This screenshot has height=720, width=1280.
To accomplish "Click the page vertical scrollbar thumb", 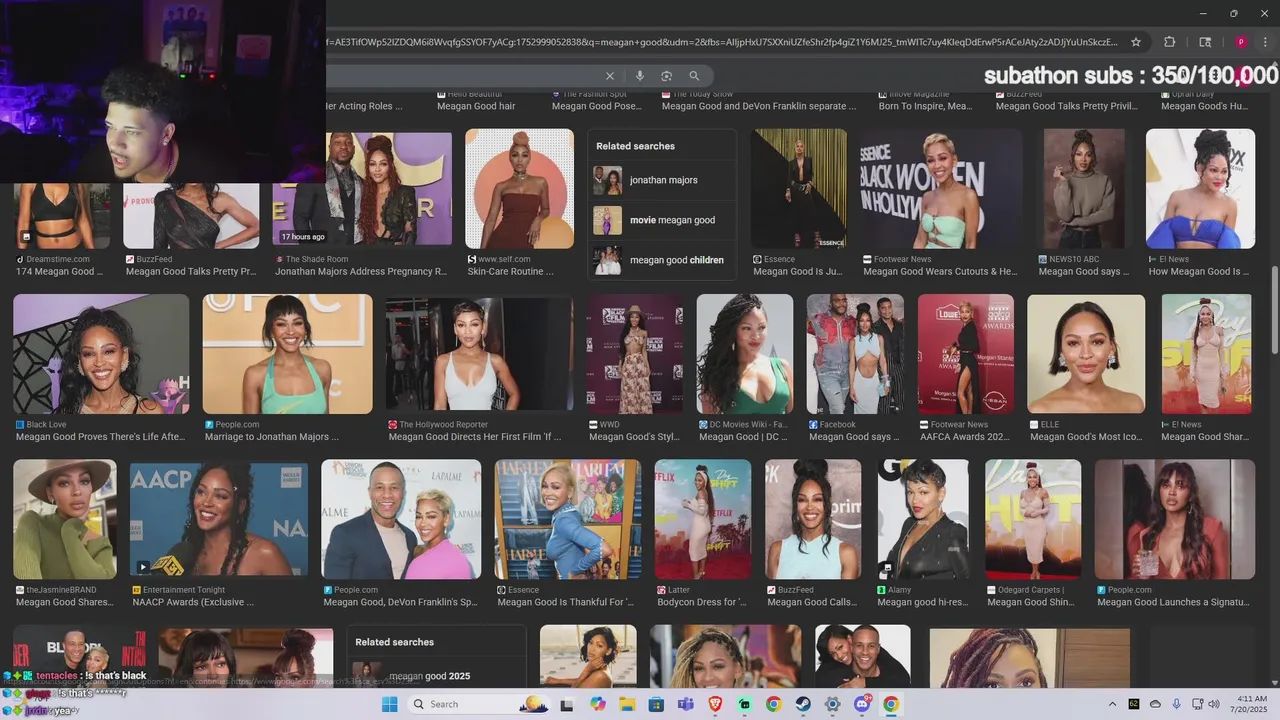I will 1274,308.
